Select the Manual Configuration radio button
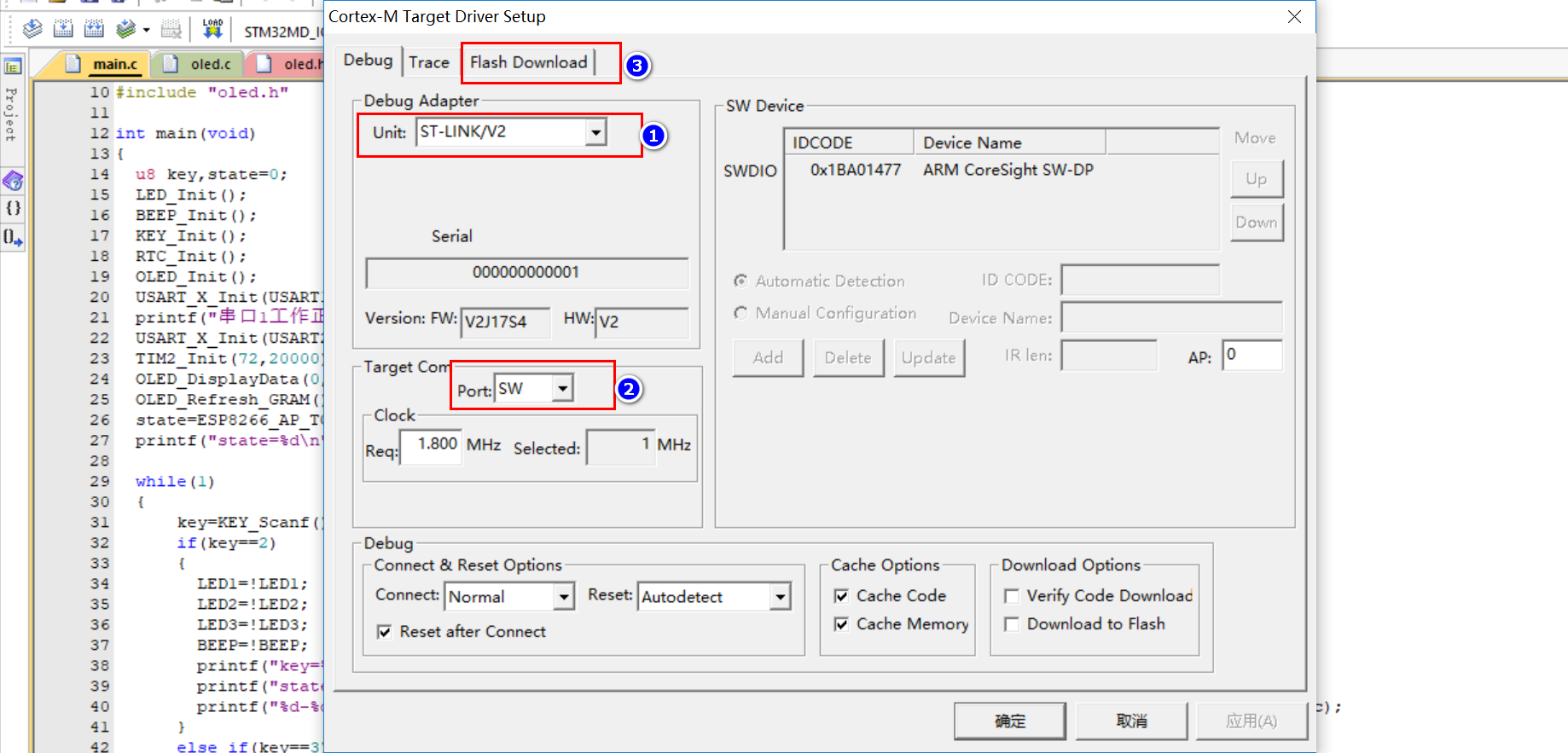Viewport: 1568px width, 753px height. tap(740, 313)
